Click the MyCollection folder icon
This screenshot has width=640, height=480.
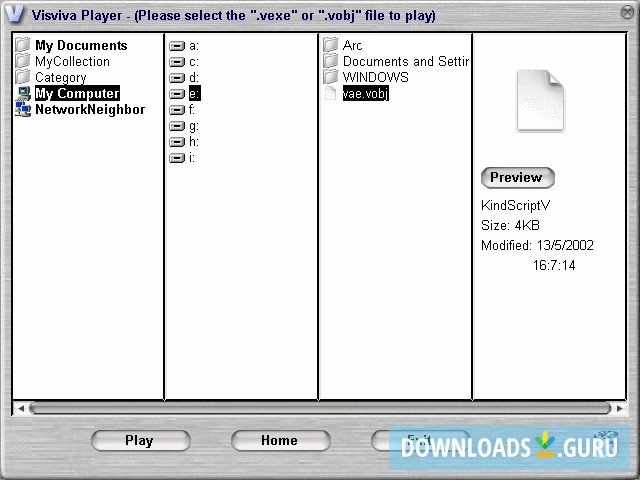pyautogui.click(x=23, y=60)
